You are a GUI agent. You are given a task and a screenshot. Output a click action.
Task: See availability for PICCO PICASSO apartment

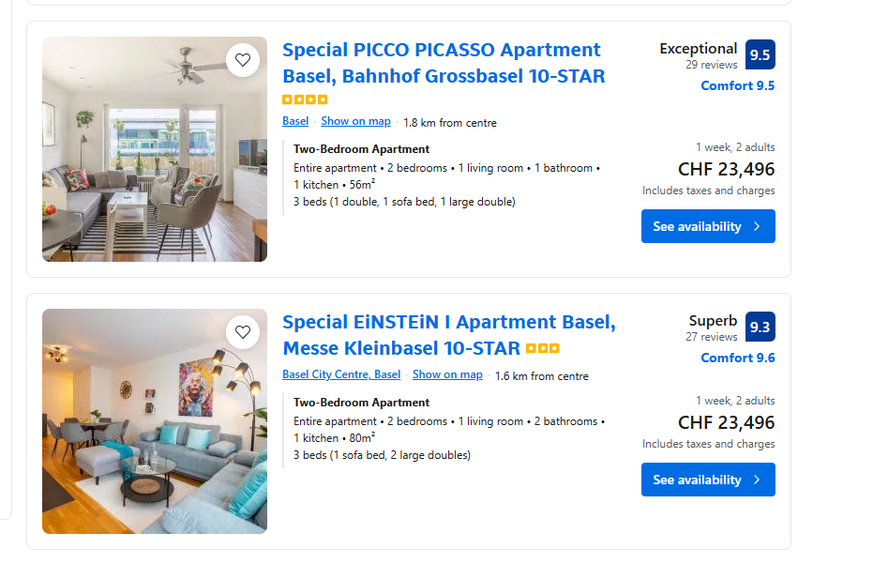click(708, 226)
